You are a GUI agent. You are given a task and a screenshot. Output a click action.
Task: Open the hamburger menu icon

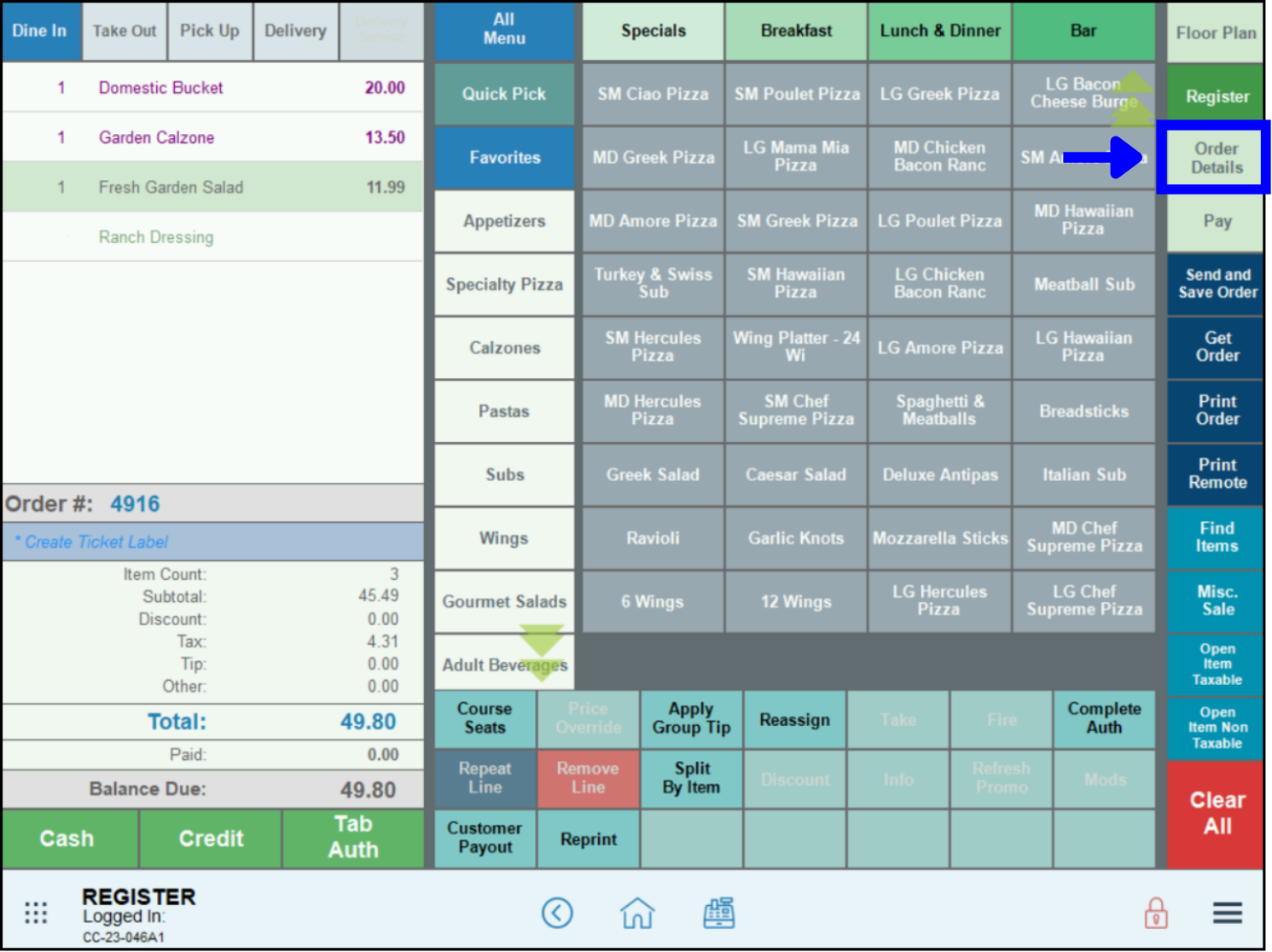1227,913
